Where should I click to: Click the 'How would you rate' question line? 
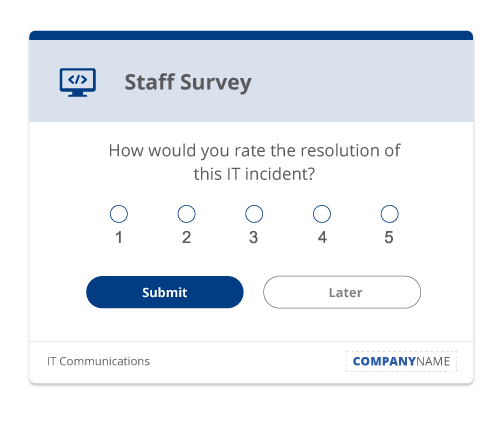point(254,151)
